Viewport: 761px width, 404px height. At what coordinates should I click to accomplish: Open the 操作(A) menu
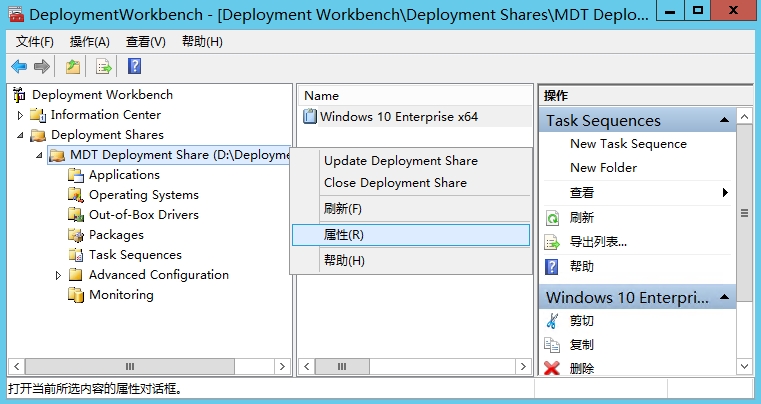(89, 42)
